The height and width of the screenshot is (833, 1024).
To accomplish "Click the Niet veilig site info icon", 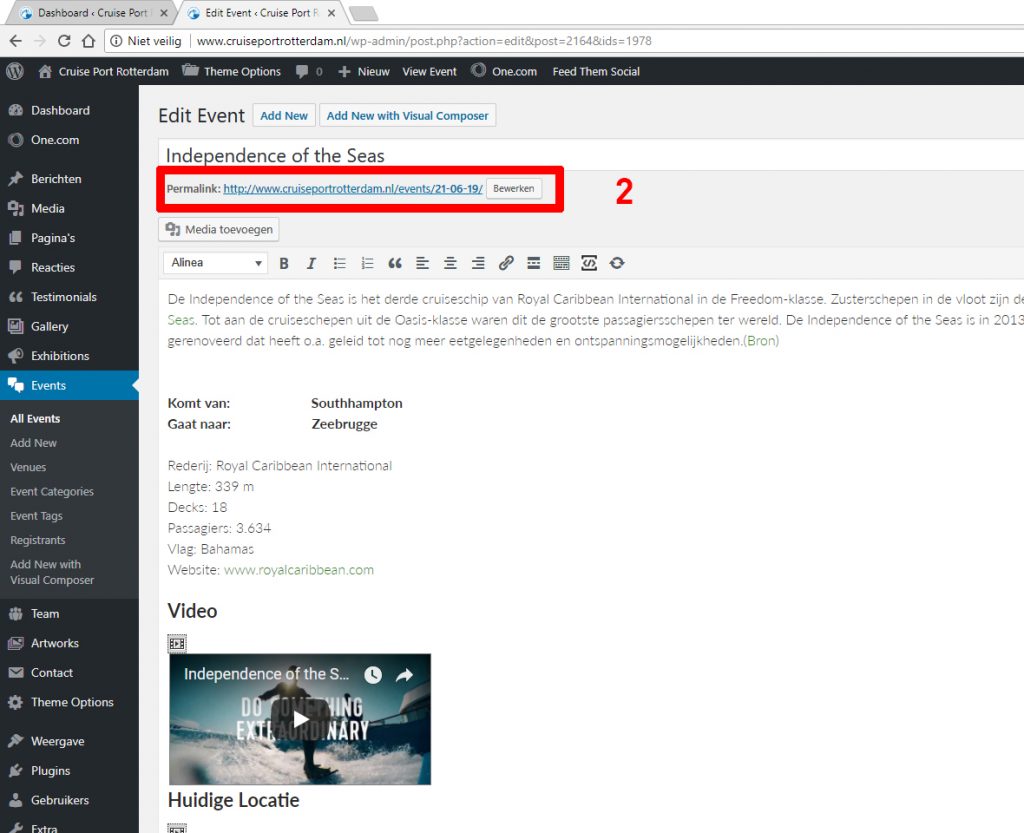I will (x=116, y=40).
